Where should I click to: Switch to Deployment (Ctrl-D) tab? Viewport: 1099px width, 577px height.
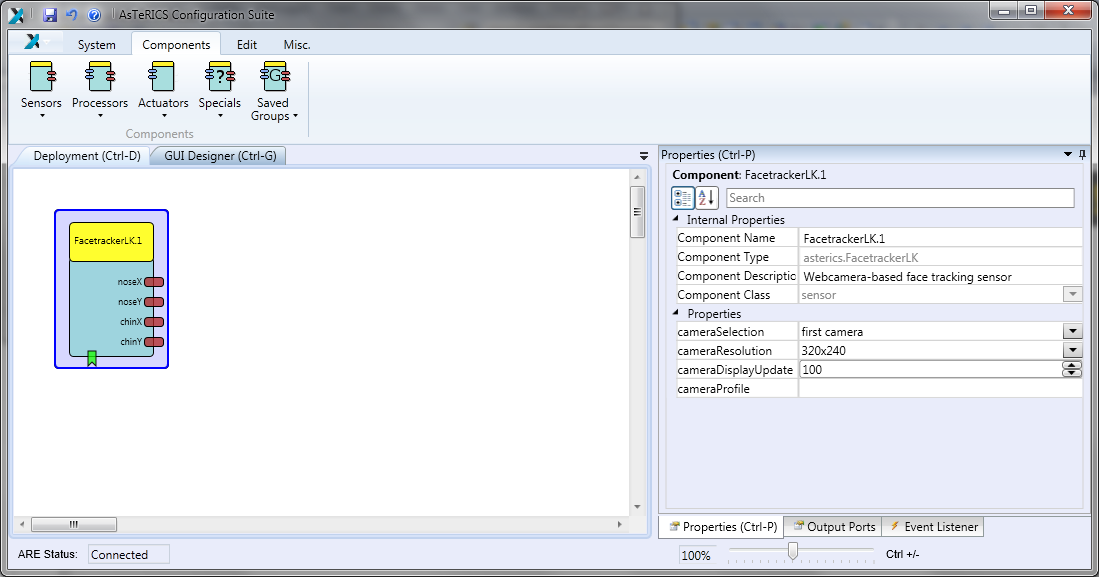[x=87, y=156]
